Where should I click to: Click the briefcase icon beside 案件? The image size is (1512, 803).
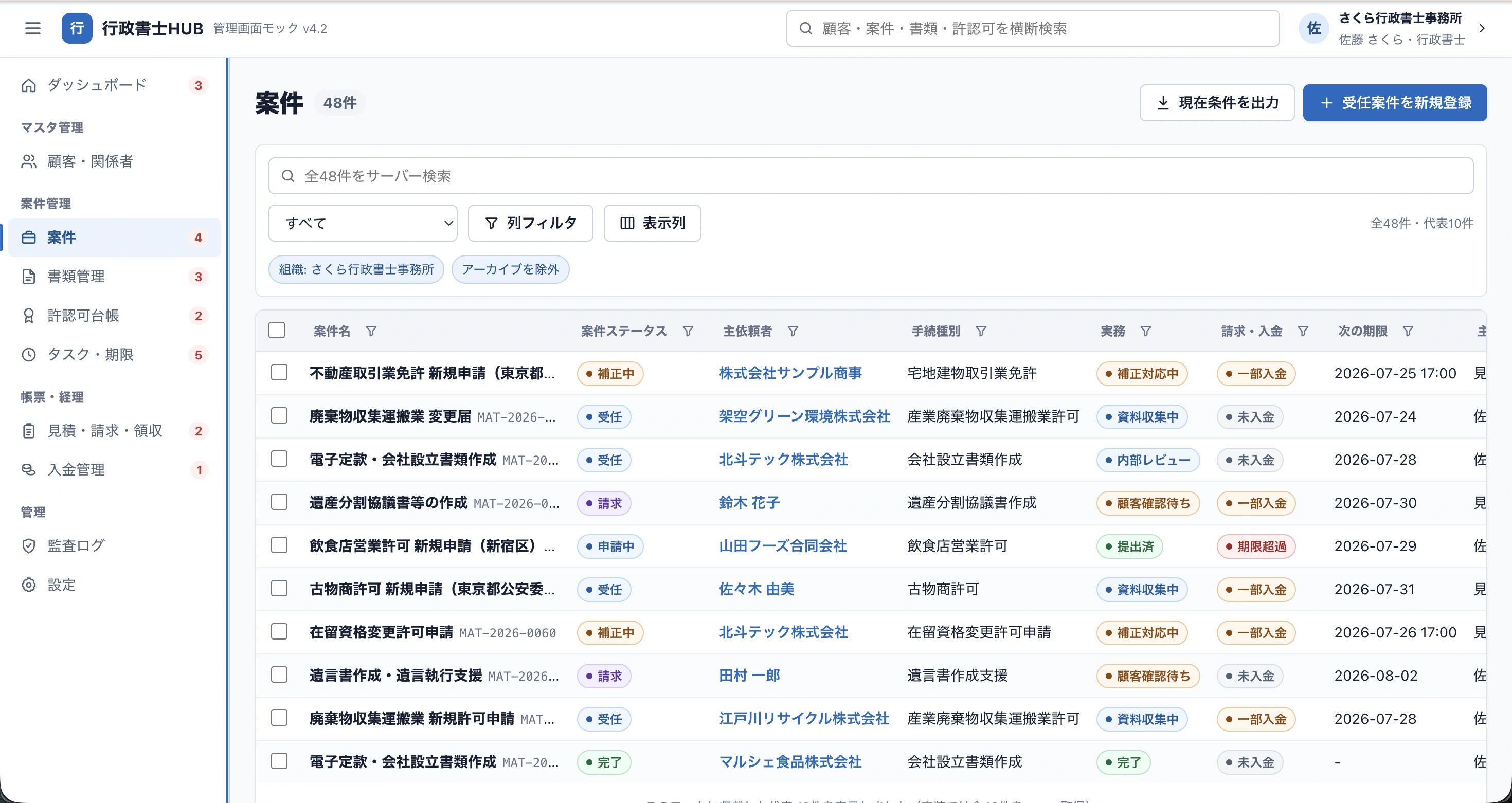(29, 238)
